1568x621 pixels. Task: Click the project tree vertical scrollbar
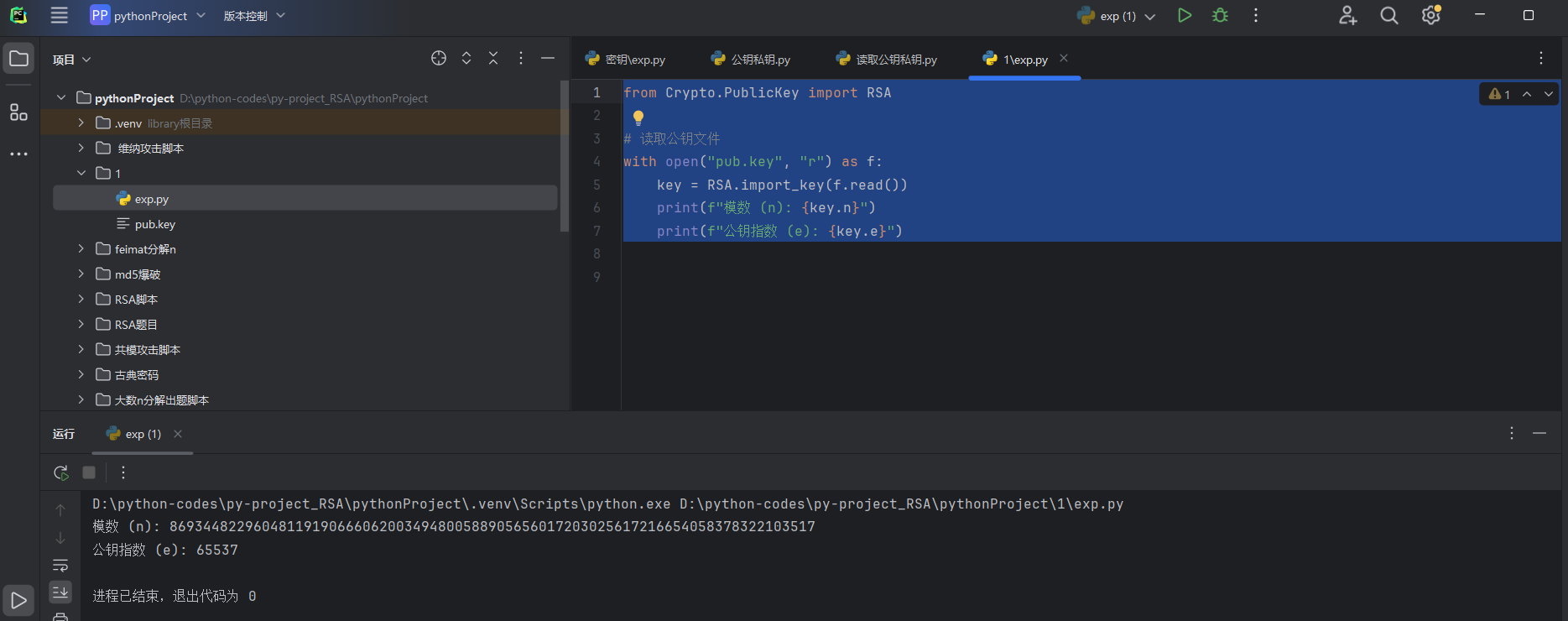click(x=565, y=156)
